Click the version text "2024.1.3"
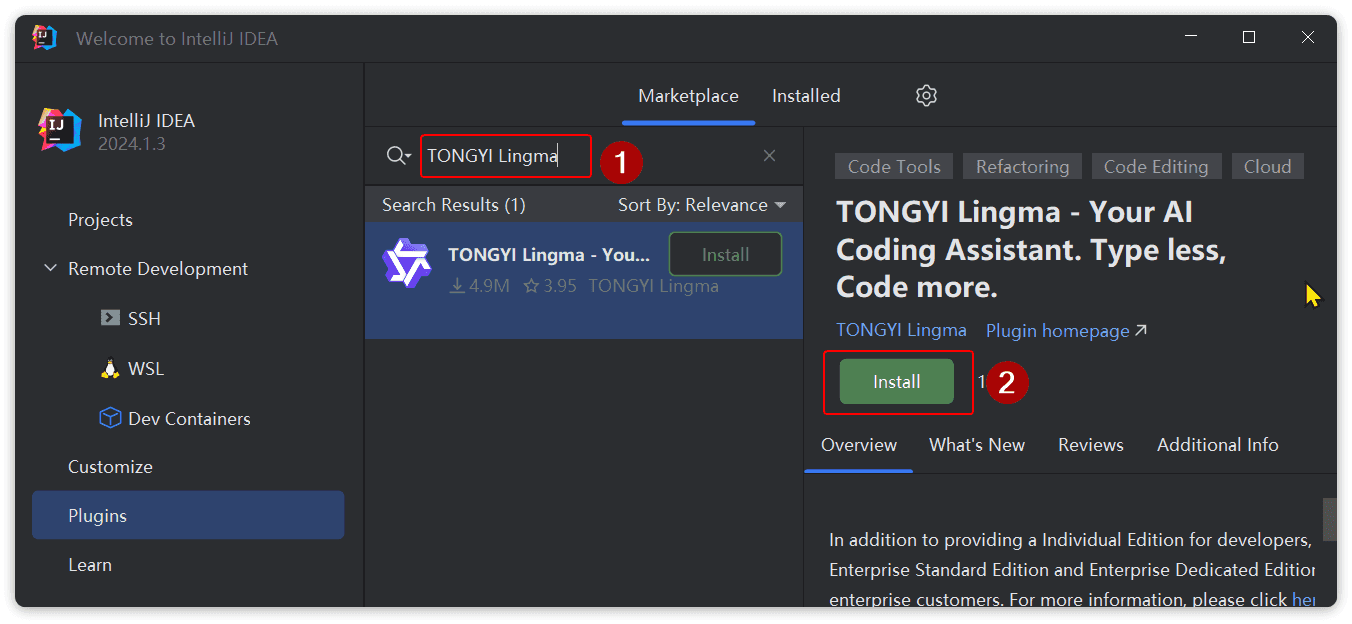This screenshot has height=624, width=1352. pos(132,144)
